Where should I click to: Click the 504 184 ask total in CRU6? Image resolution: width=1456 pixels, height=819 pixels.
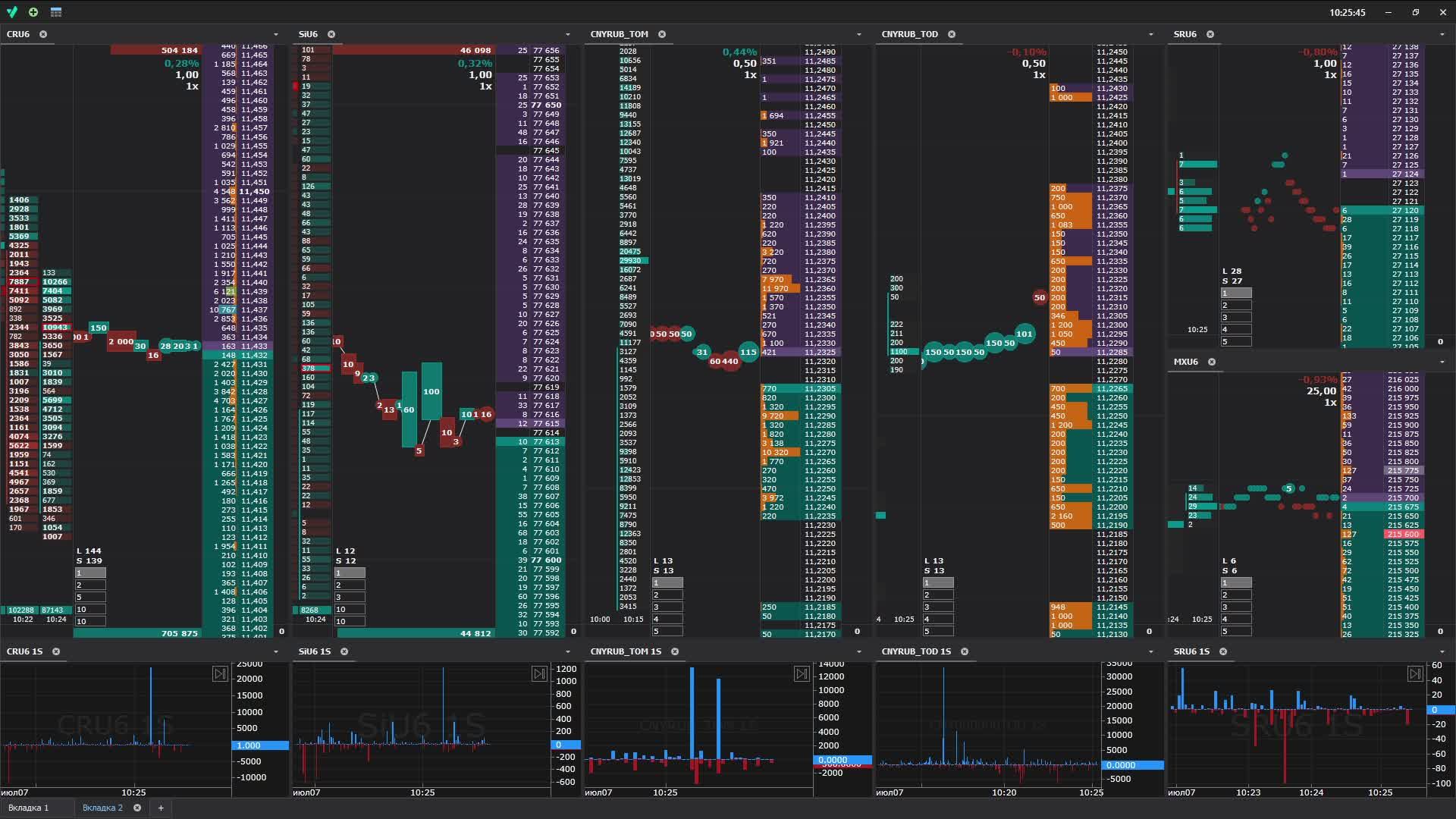point(180,50)
